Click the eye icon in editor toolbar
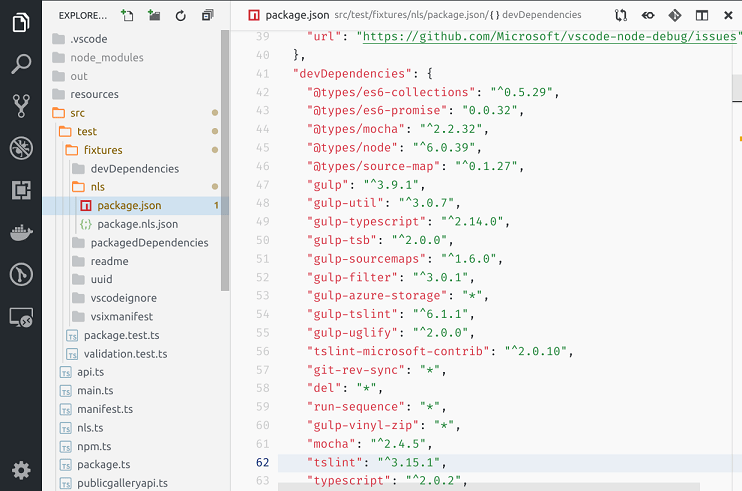742x491 pixels. [648, 16]
